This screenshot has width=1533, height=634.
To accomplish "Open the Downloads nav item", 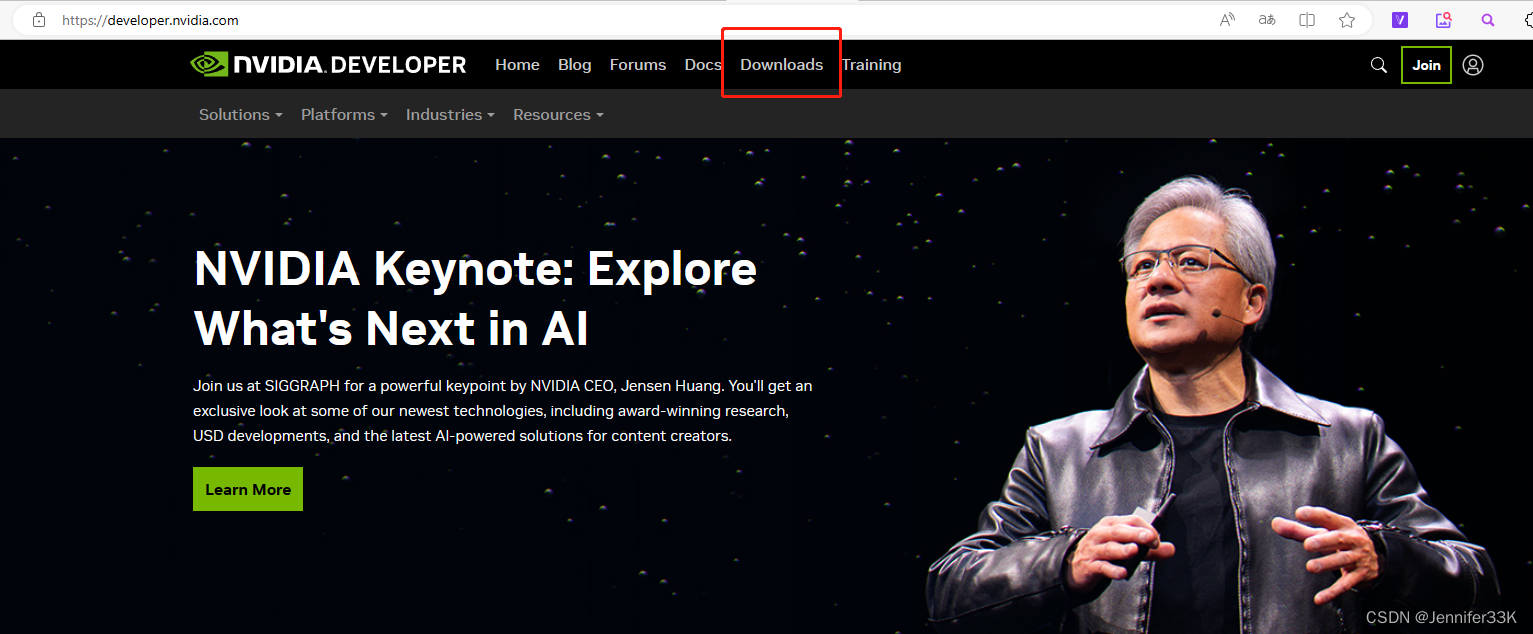I will [782, 65].
